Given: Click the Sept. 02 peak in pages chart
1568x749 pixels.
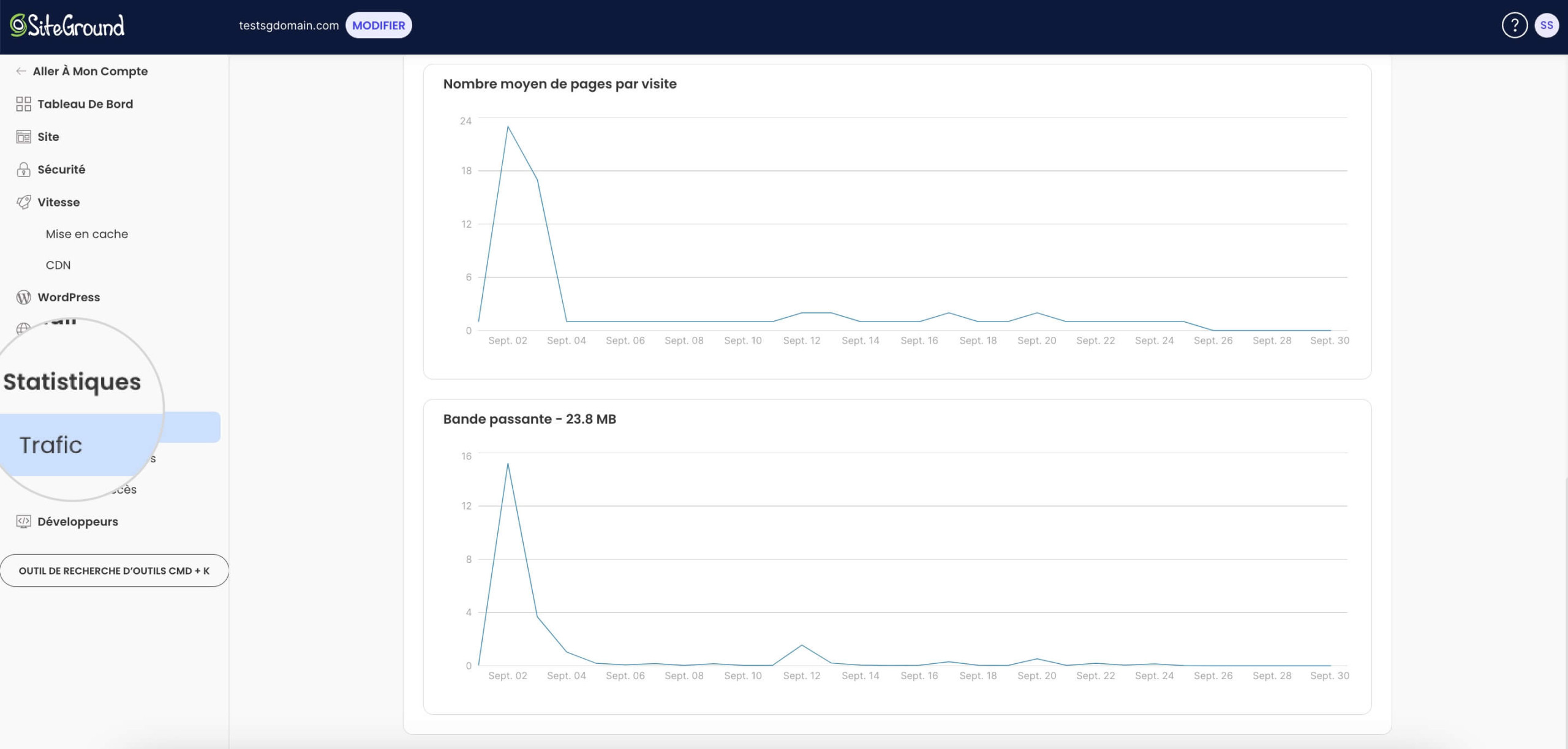Looking at the screenshot, I should click(x=508, y=127).
